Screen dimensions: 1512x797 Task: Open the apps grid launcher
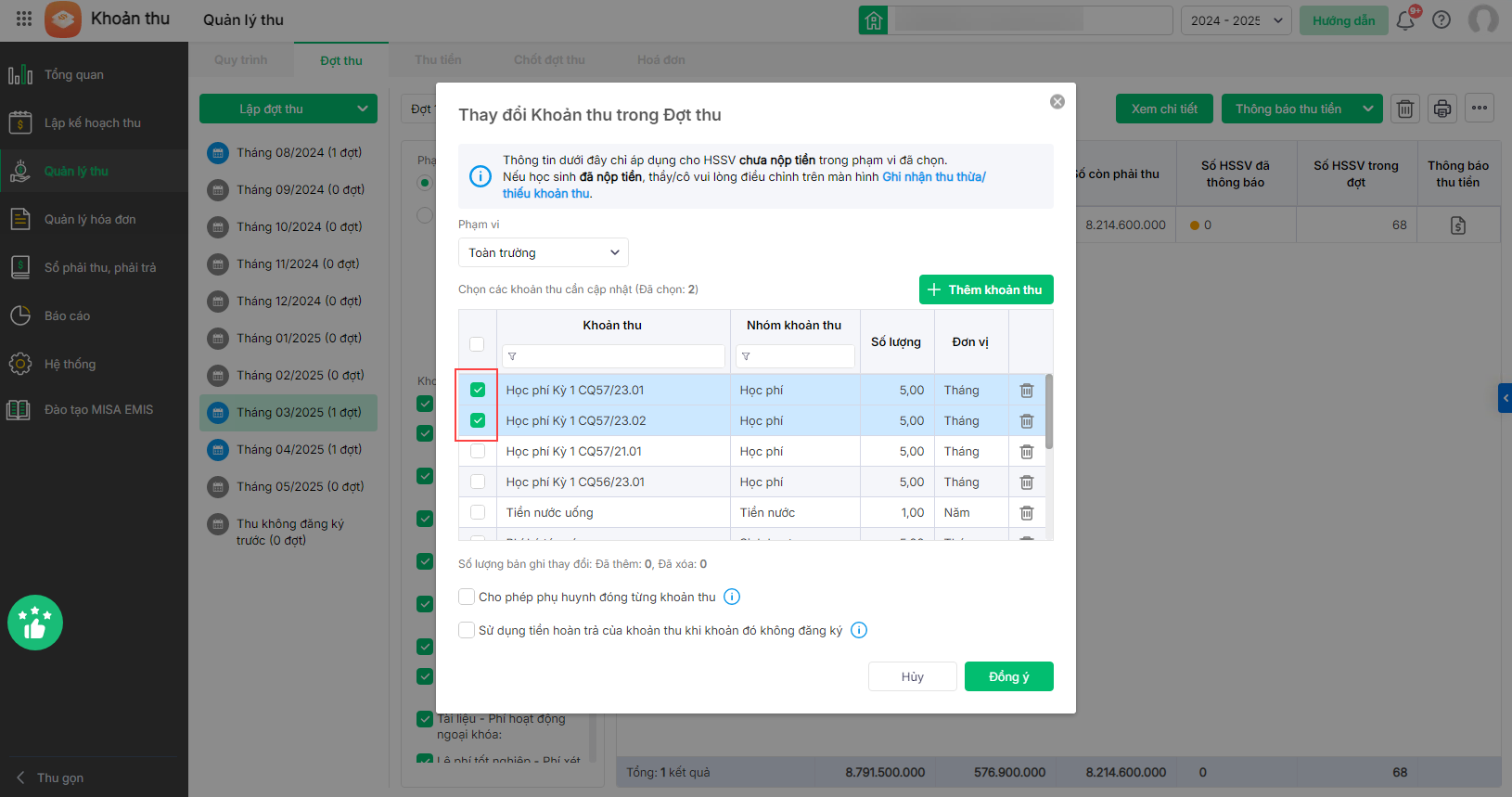24,19
